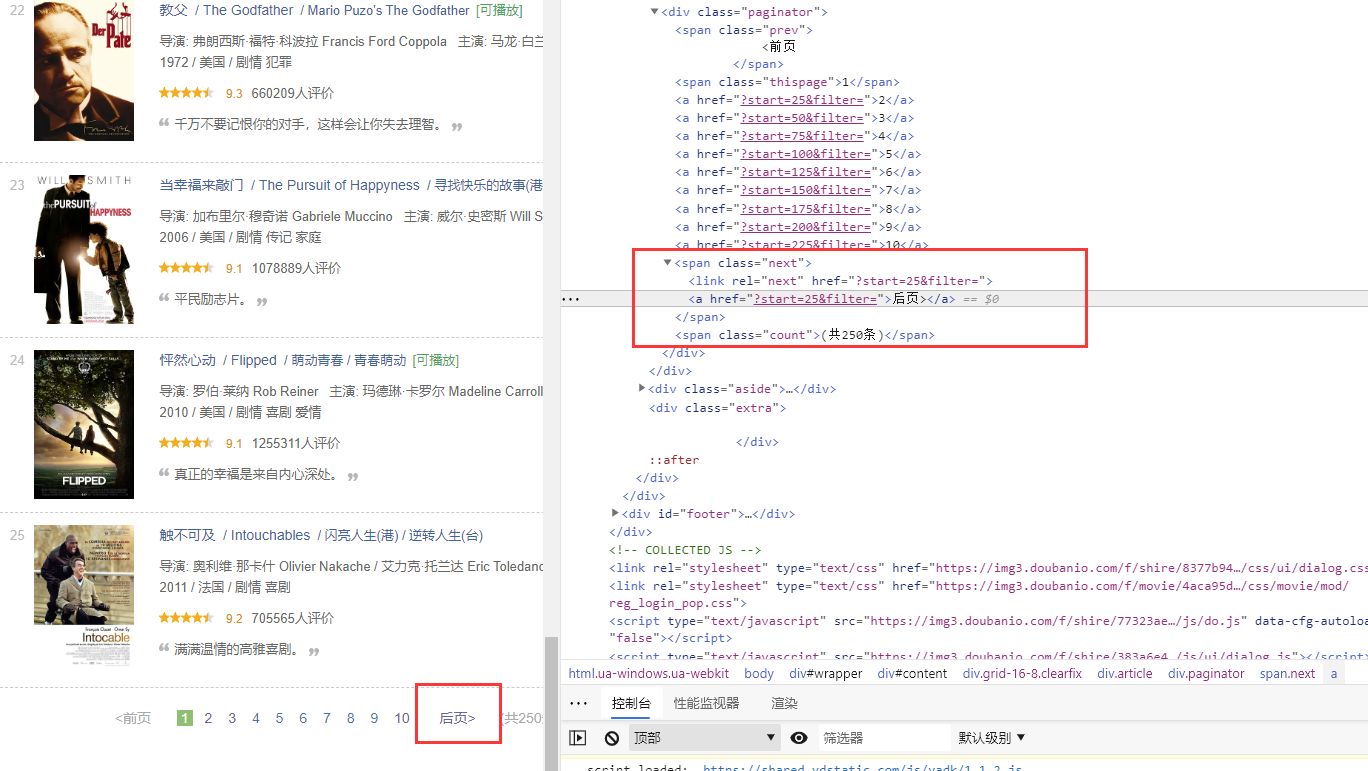Go to page 3 in pagination
The height and width of the screenshot is (771, 1368).
pos(232,718)
